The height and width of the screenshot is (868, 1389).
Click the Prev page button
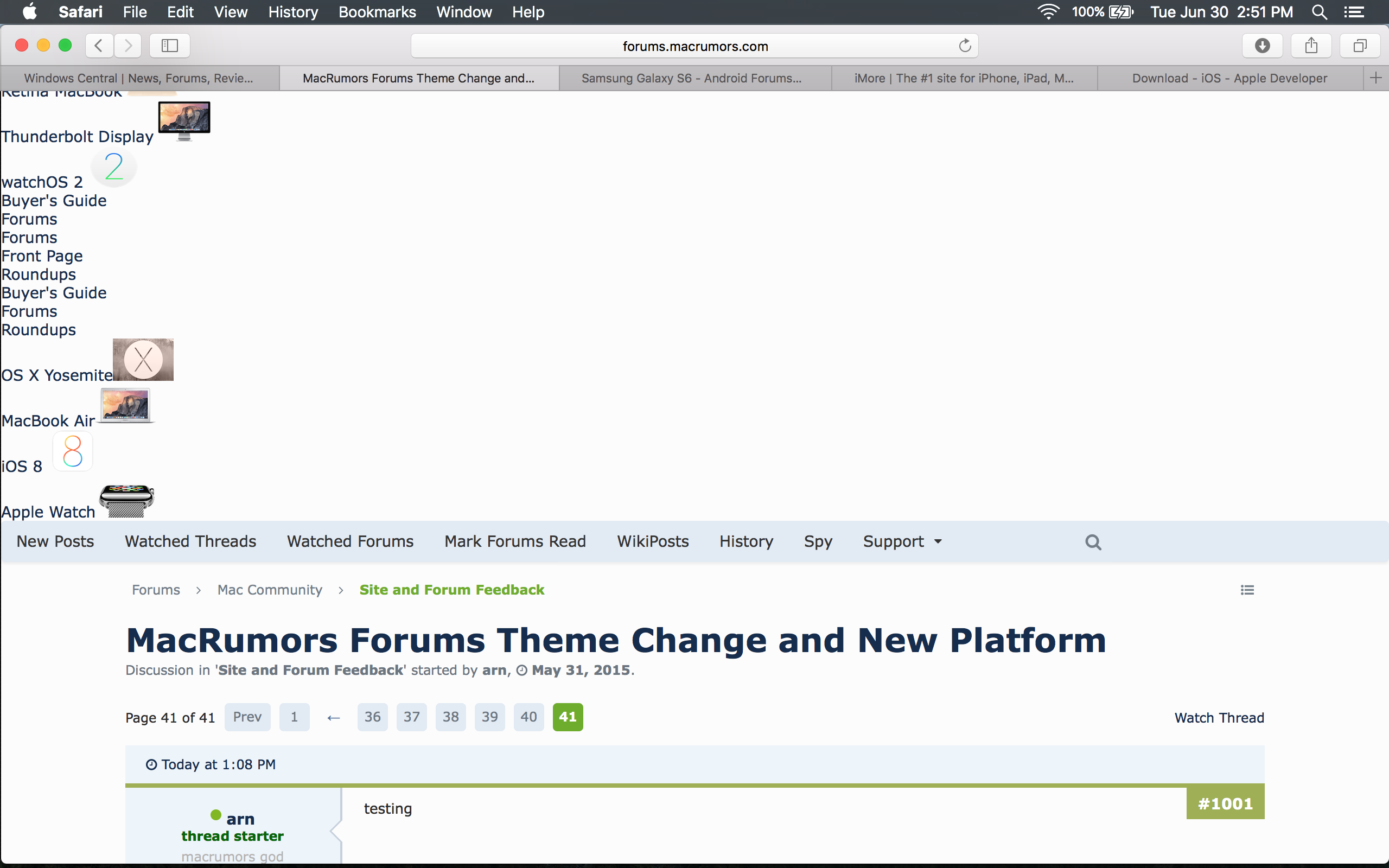point(247,717)
